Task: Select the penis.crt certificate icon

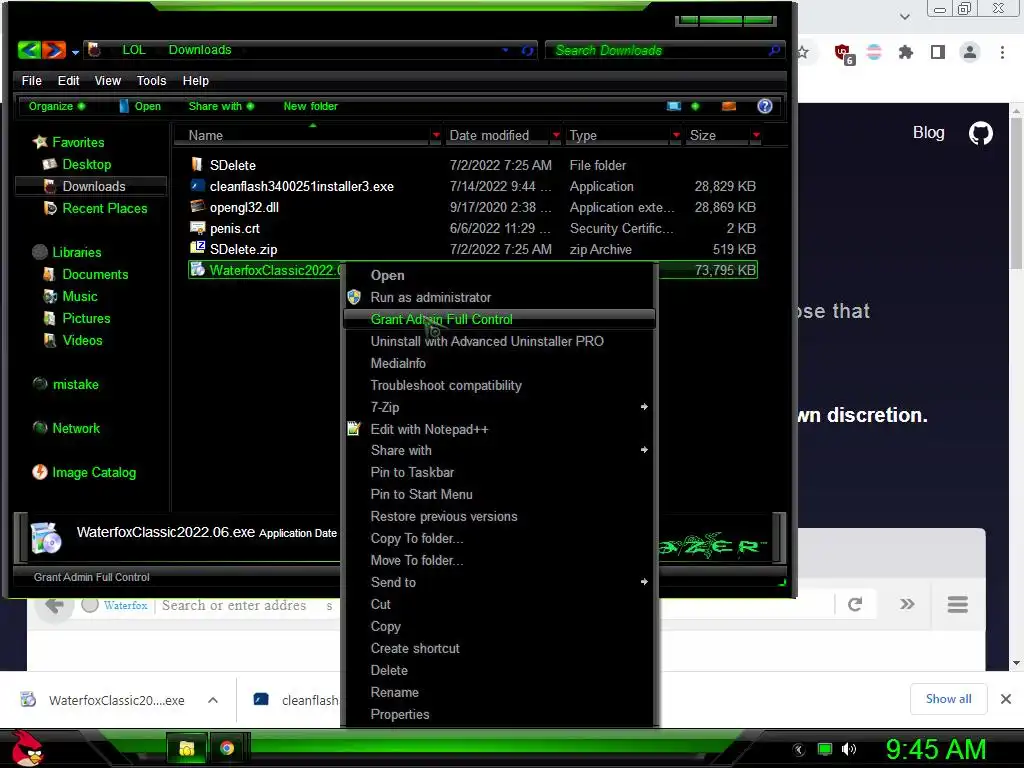Action: coord(197,228)
